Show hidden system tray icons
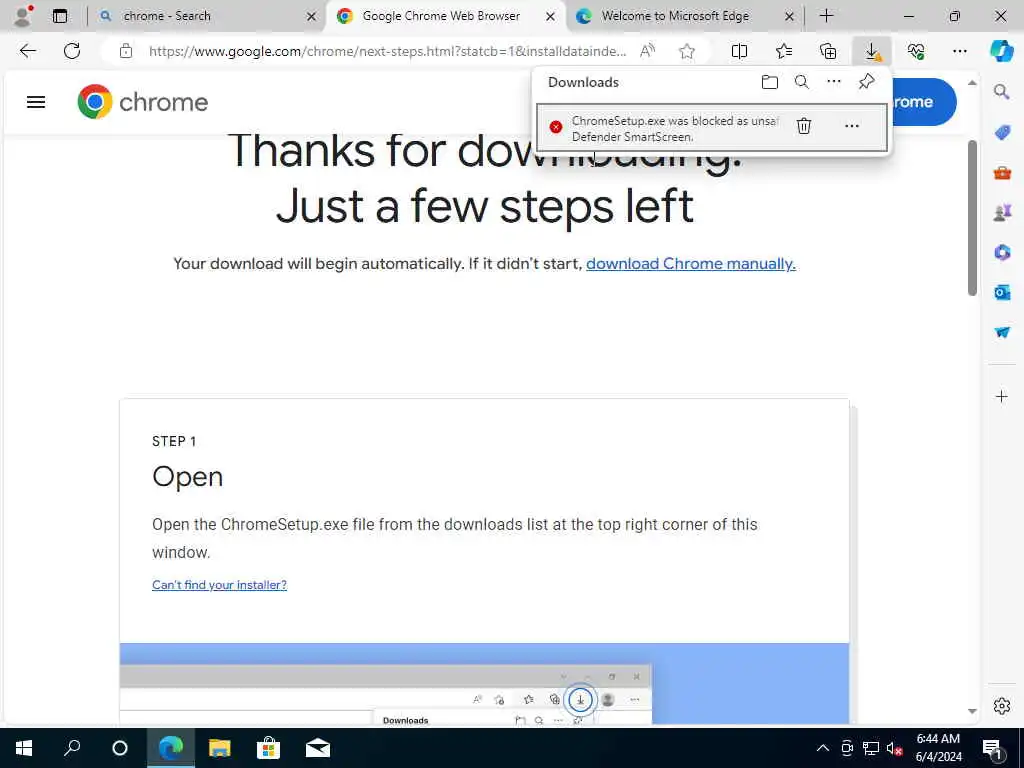 tap(823, 748)
